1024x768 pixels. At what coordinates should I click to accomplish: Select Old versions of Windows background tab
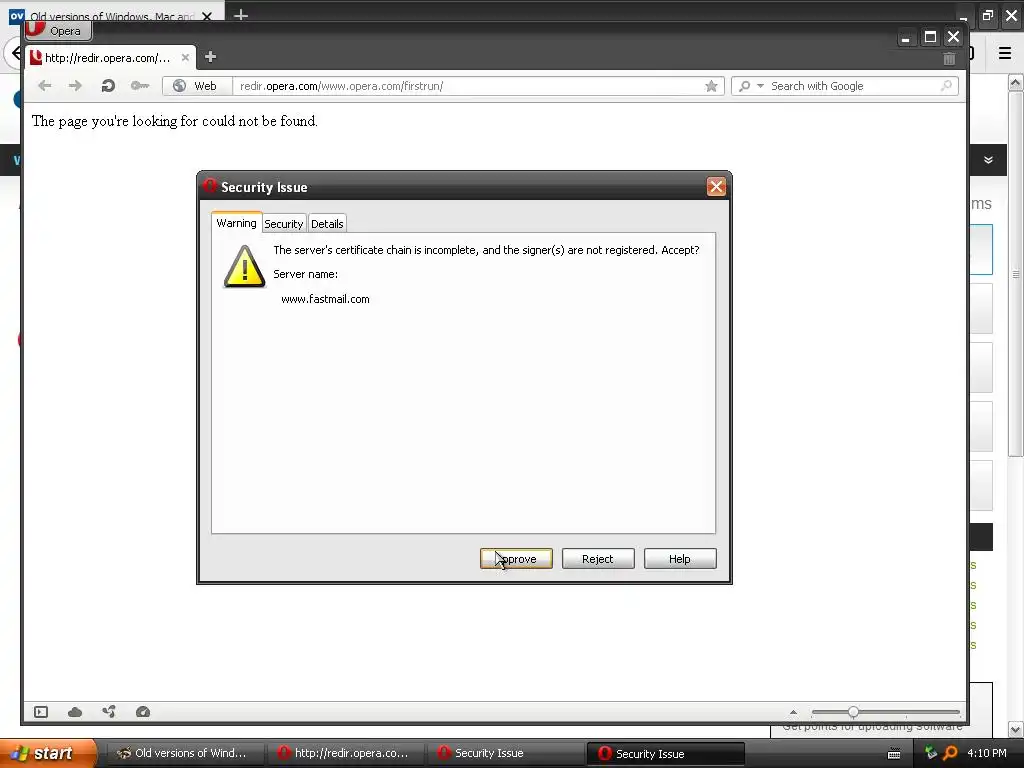point(112,14)
